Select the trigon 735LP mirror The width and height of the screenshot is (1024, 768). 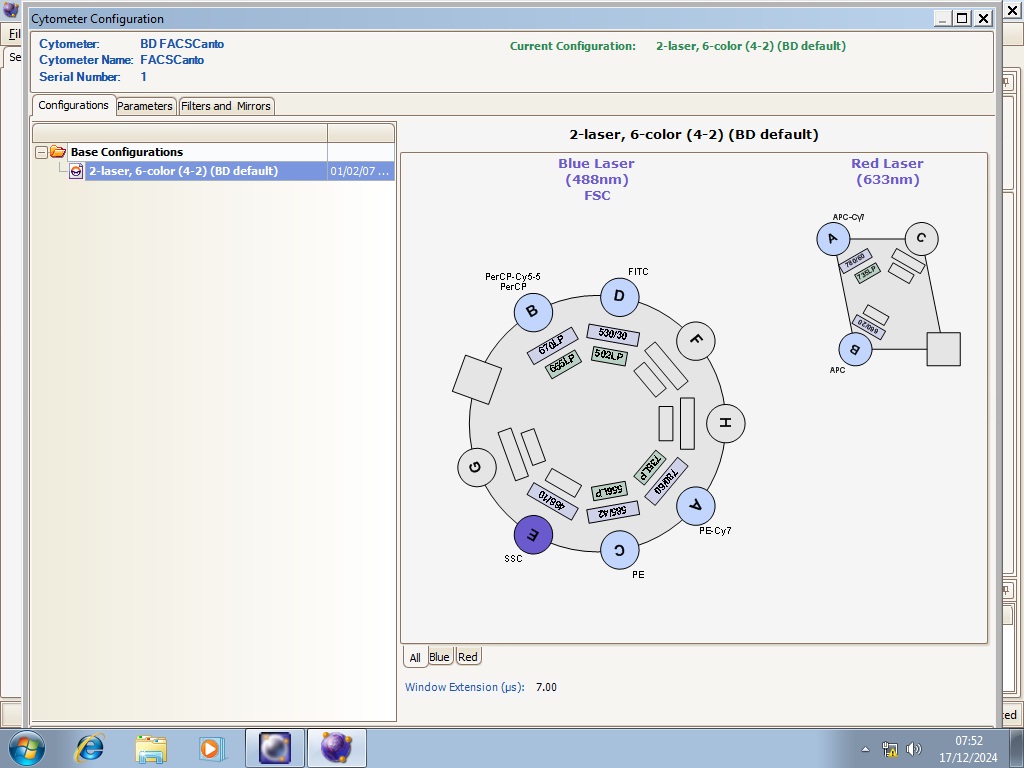click(867, 273)
